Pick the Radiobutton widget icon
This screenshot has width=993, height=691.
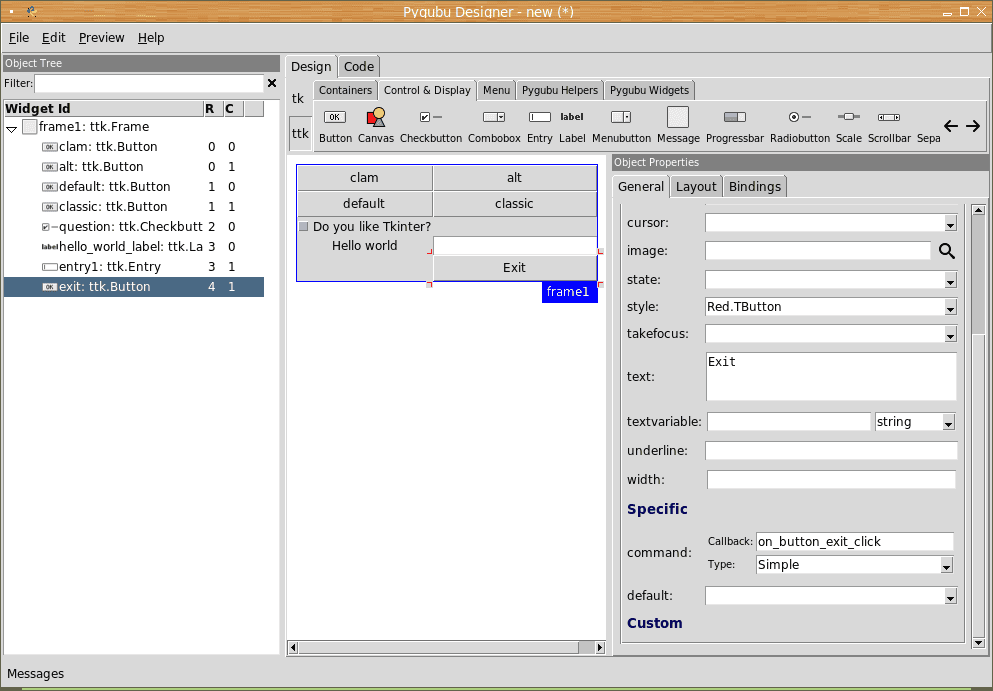pyautogui.click(x=799, y=118)
